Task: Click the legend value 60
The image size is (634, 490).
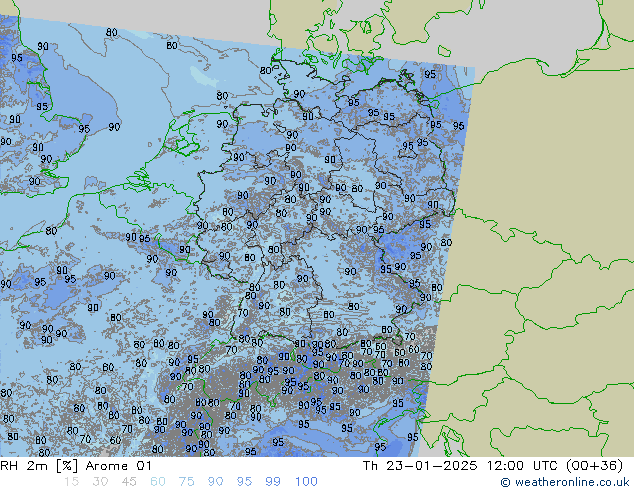Action: click(158, 482)
